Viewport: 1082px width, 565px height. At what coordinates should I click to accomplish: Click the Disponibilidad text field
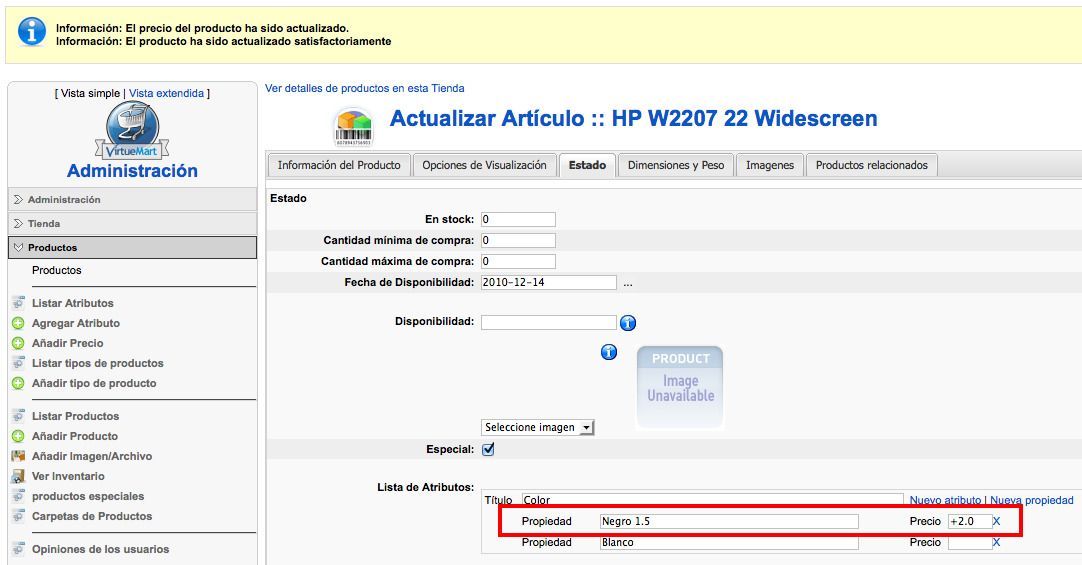point(549,322)
